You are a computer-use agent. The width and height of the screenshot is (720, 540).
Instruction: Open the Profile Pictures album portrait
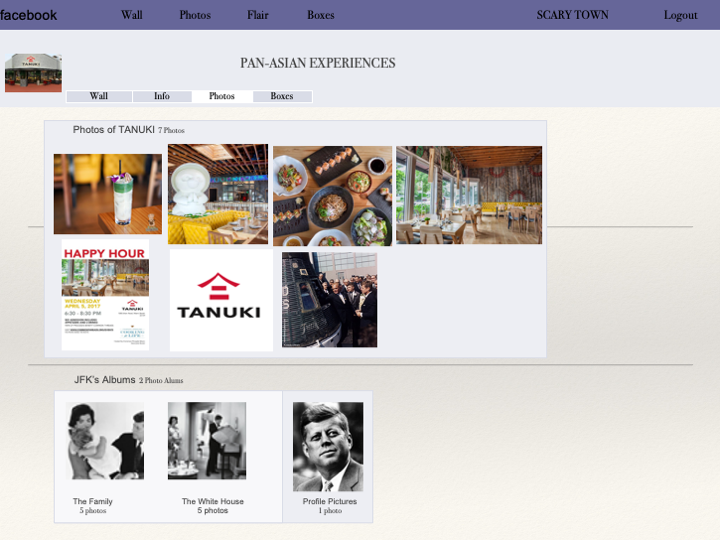tap(328, 447)
